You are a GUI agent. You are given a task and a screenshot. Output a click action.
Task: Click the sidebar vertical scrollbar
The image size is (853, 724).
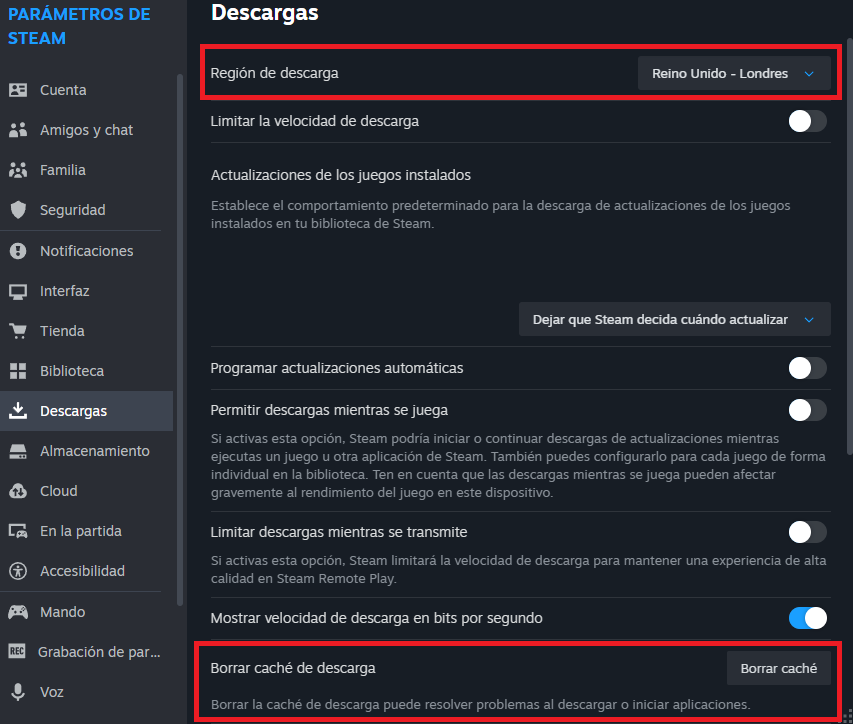[180, 340]
